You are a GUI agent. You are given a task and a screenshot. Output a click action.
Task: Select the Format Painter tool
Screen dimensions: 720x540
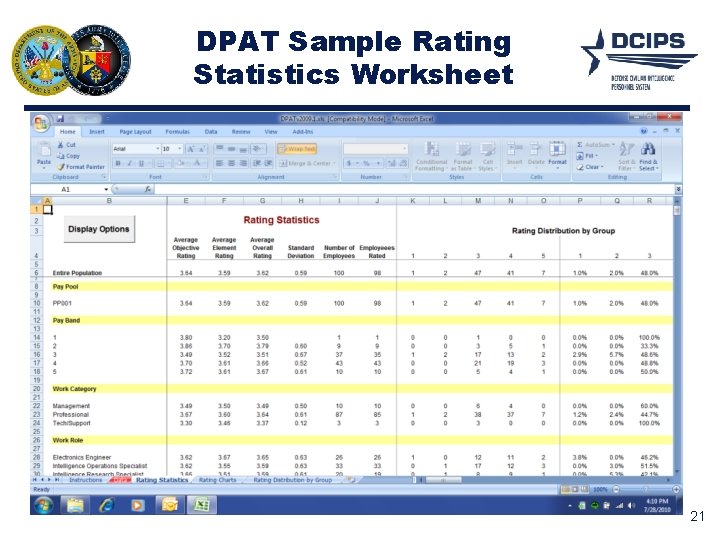click(x=81, y=167)
